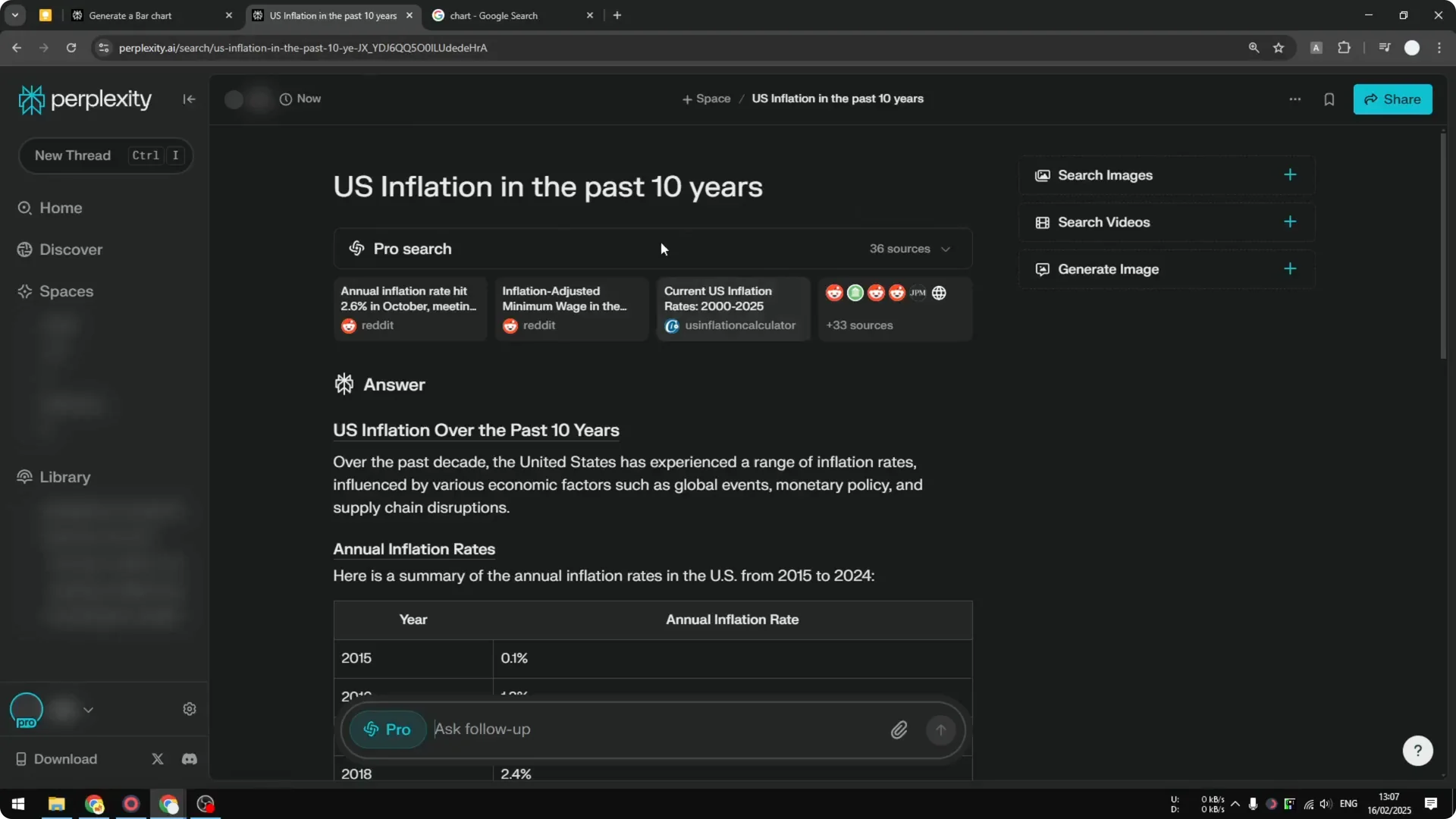Open the Discover section icon
The width and height of the screenshot is (1456, 819).
point(24,249)
